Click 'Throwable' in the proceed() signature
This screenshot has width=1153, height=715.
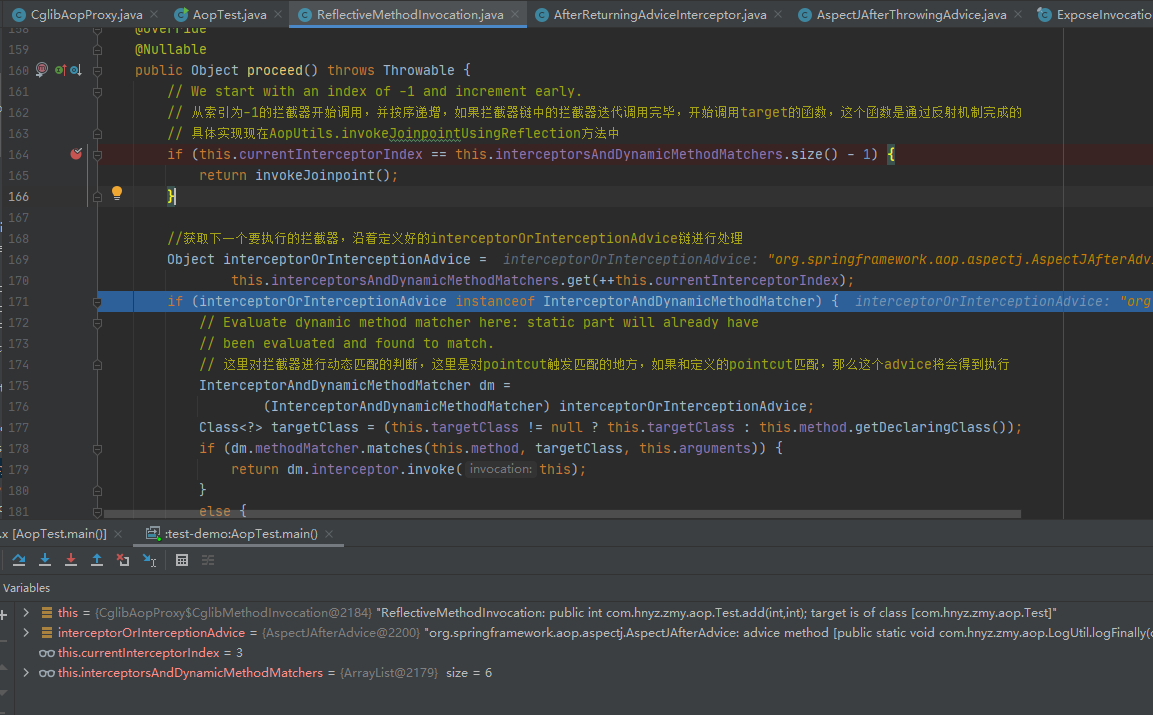pos(418,71)
